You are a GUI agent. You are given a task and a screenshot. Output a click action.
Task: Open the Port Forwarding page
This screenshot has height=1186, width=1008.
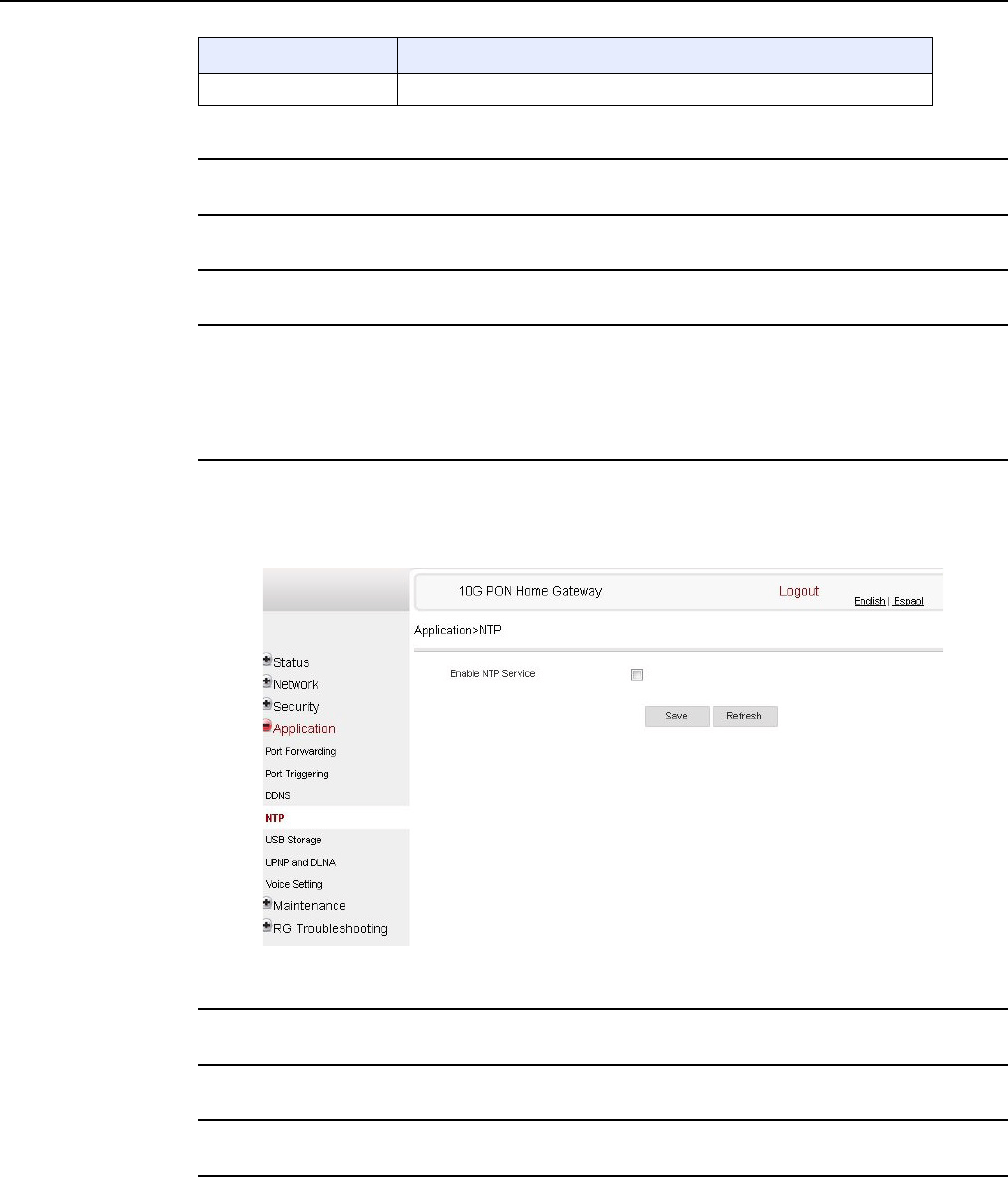pyautogui.click(x=301, y=751)
